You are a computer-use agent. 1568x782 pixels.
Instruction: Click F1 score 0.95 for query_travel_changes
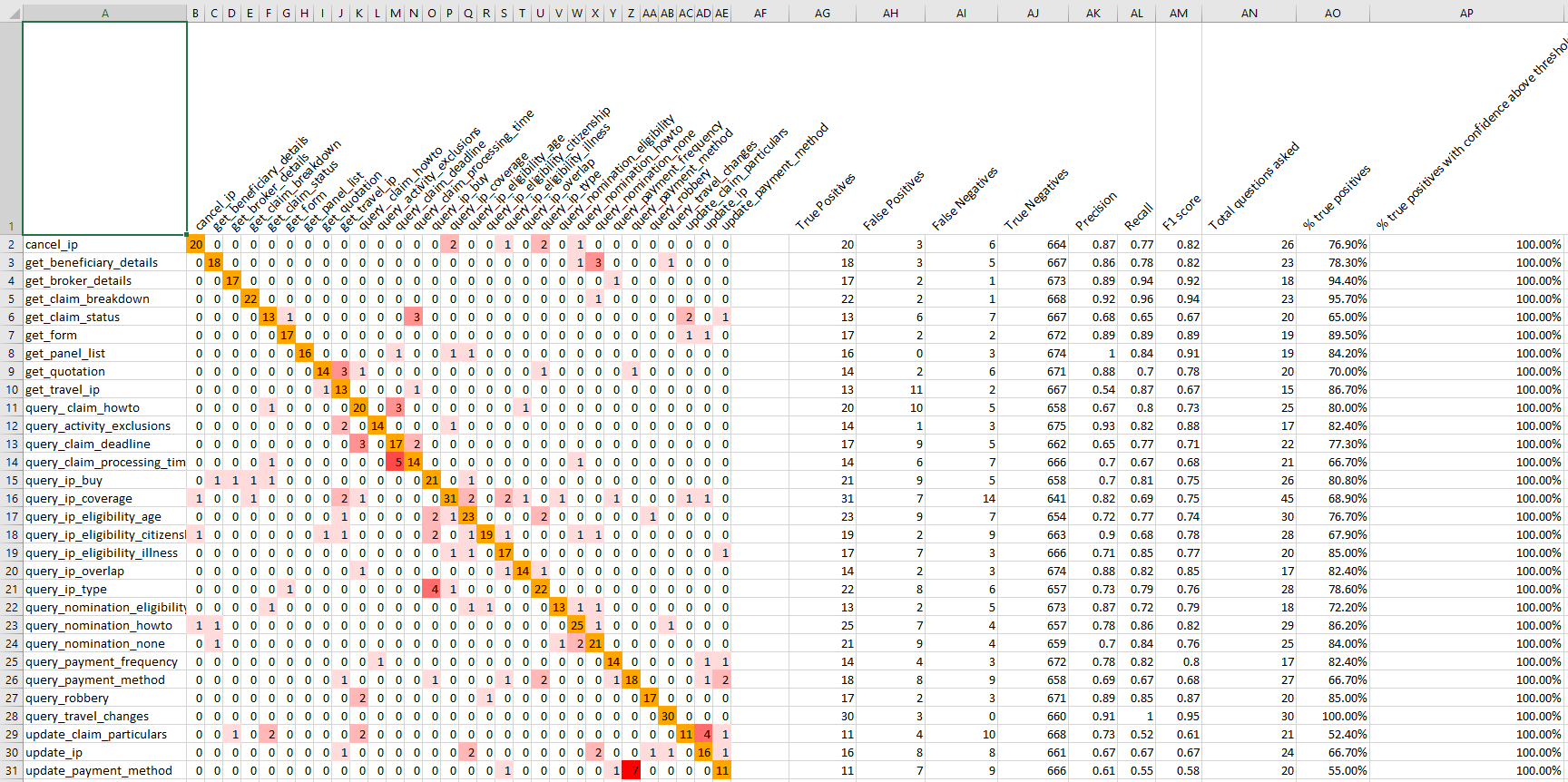tap(1179, 716)
